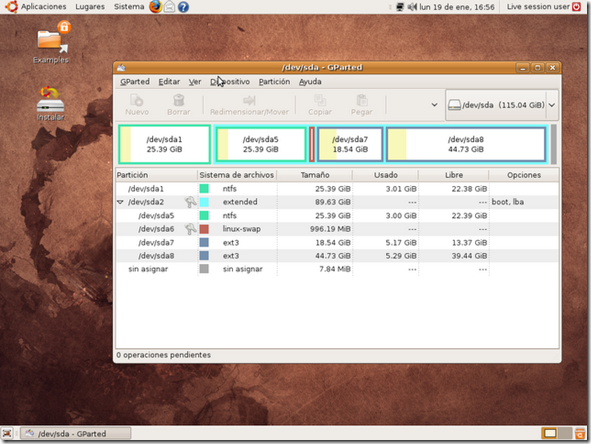591x444 pixels.
Task: Click the 39.44 GiB free value
Action: pyautogui.click(x=469, y=256)
